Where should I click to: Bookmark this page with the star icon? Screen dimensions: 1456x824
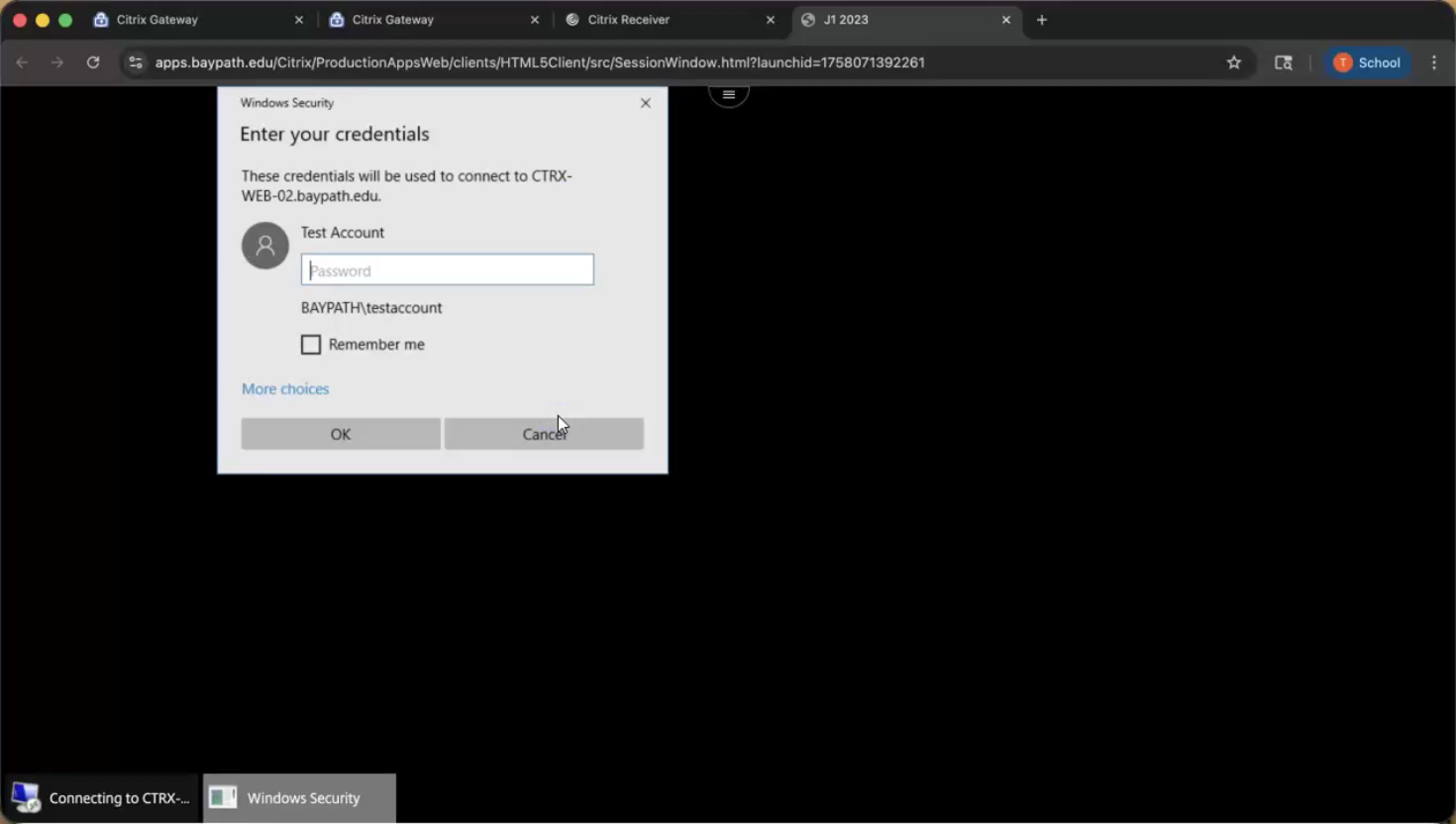coord(1233,62)
